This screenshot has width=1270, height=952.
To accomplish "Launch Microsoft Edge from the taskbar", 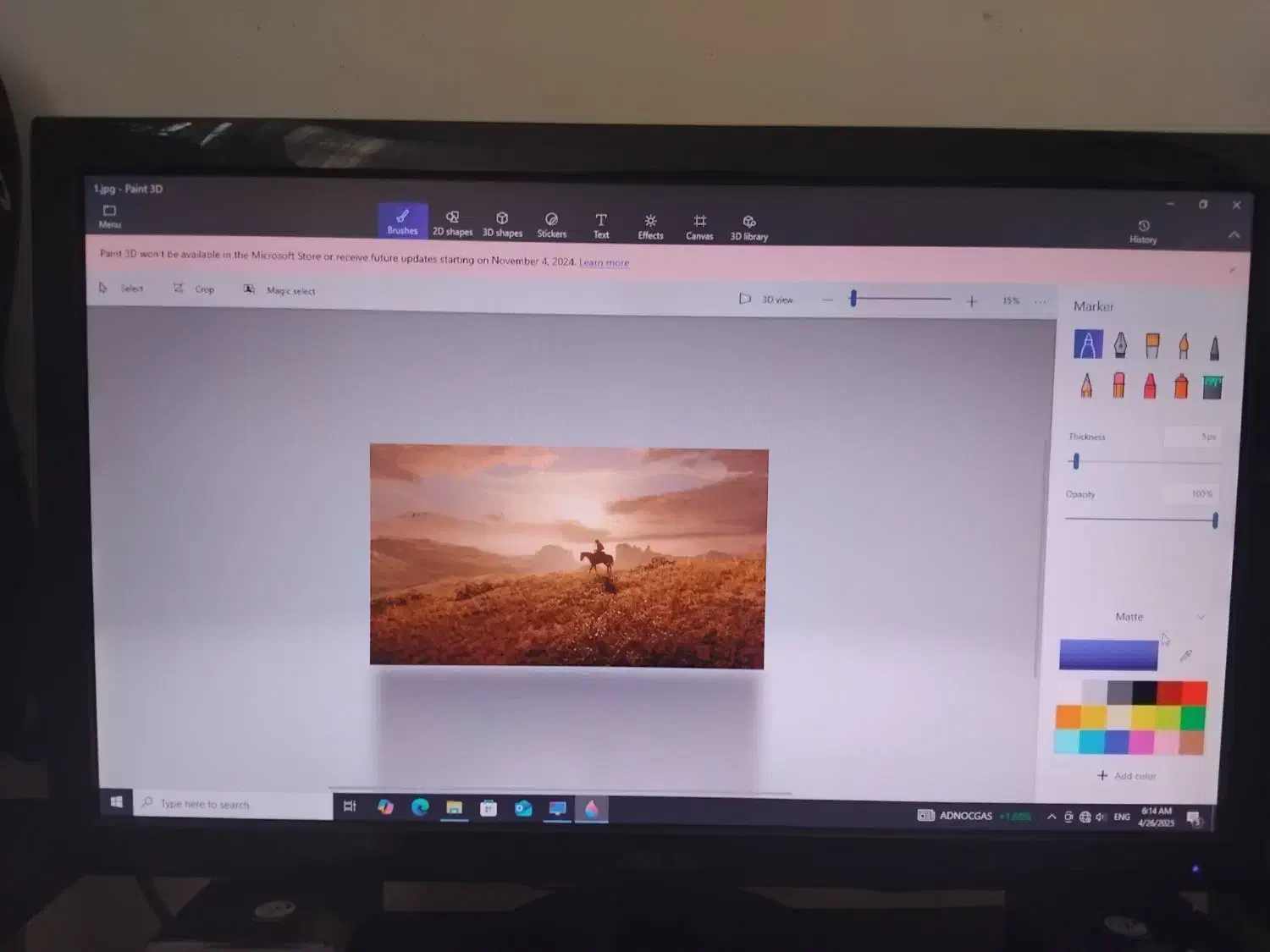I will coord(420,807).
